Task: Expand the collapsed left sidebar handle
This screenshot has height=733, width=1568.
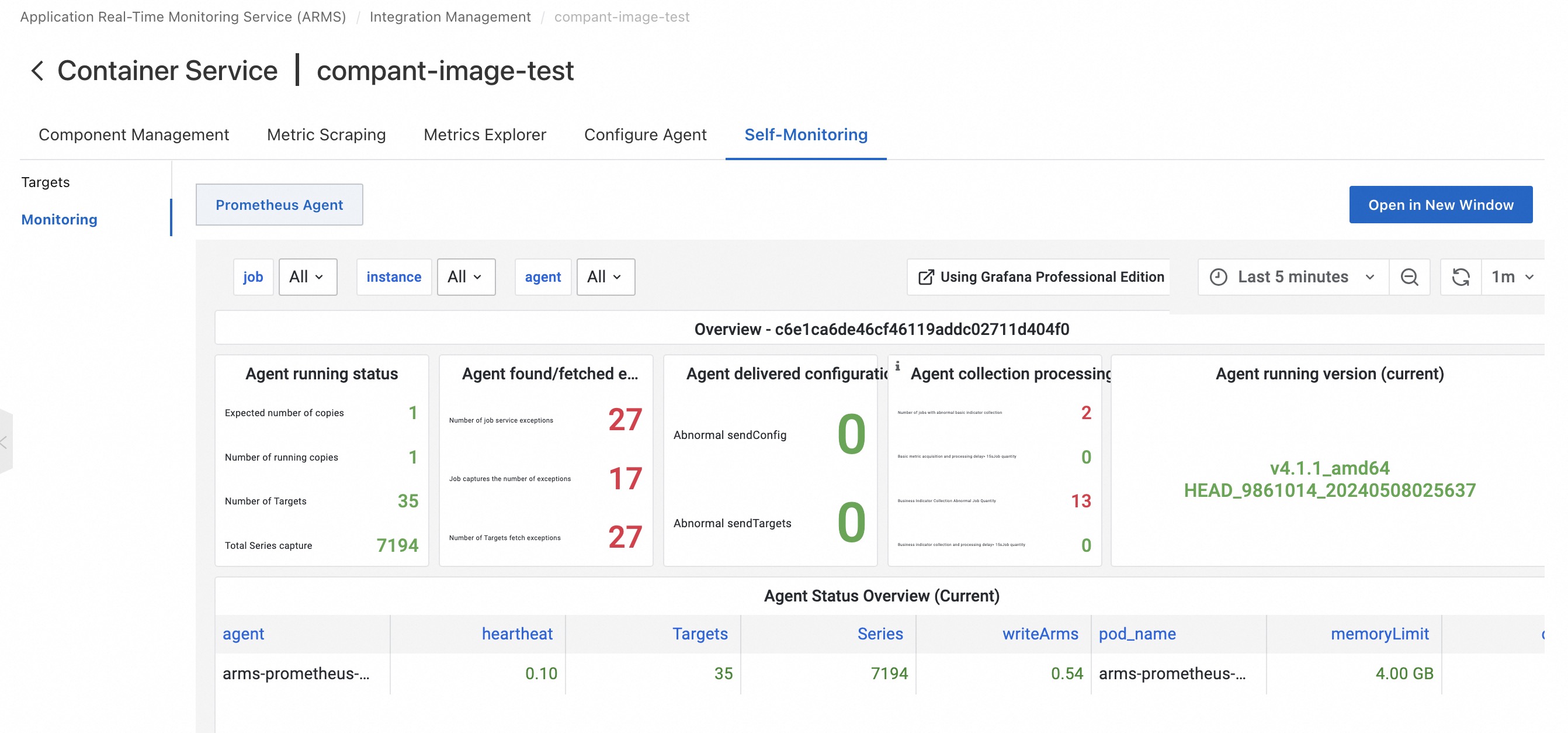Action: tap(5, 442)
